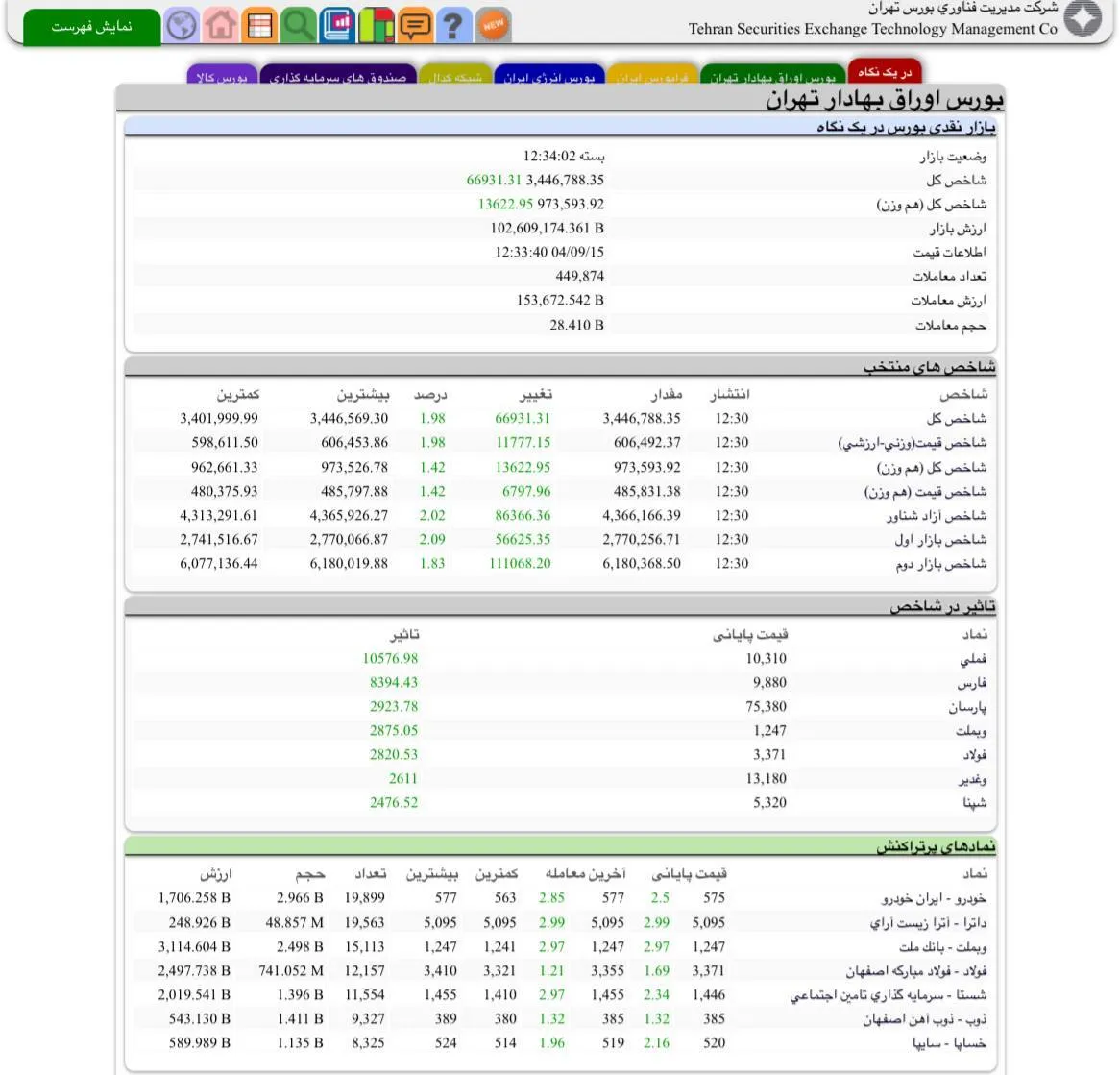Click the page title بورس اوراق بهادار تهران
Screen dimensions: 1120x1075
pos(885,99)
